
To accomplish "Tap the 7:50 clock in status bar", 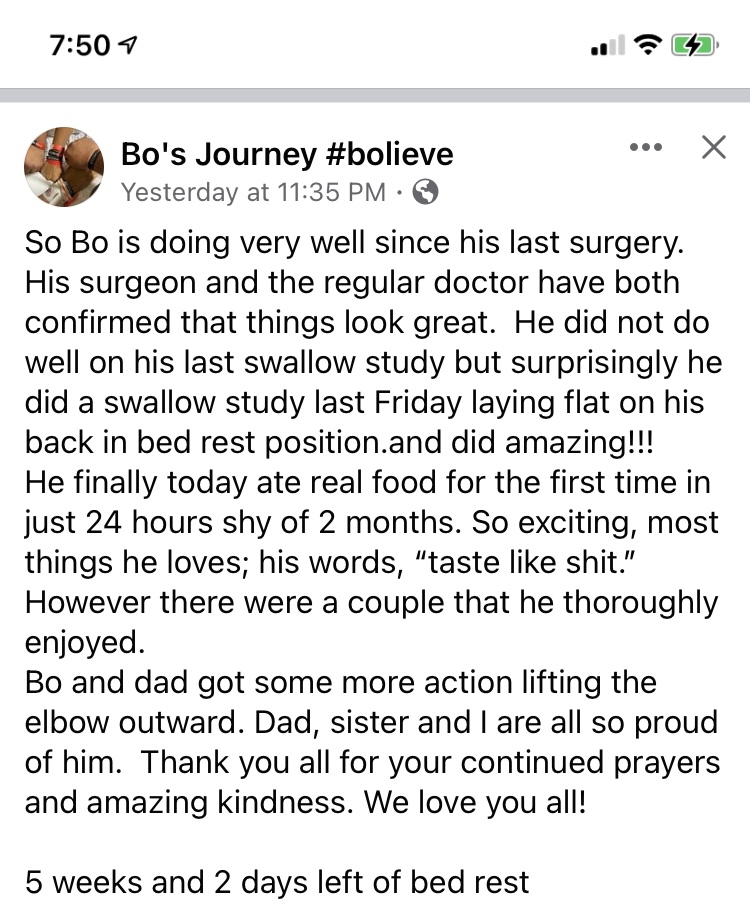I will pyautogui.click(x=80, y=45).
